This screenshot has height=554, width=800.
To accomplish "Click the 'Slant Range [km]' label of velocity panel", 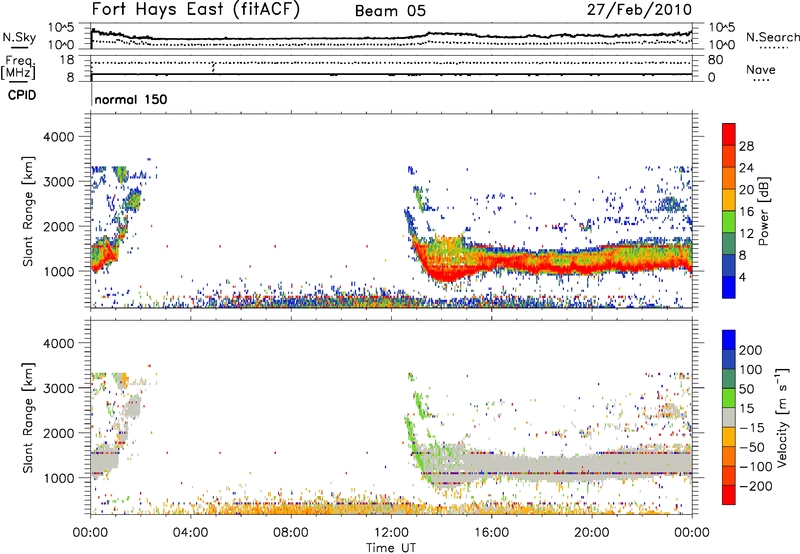I will pyautogui.click(x=28, y=418).
